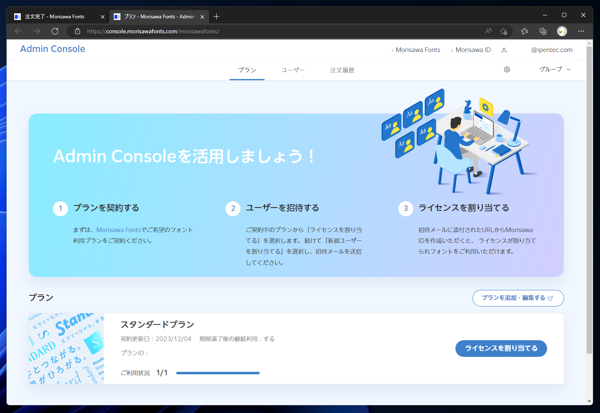Maximize the browser window
The image size is (600, 413).
point(564,15)
